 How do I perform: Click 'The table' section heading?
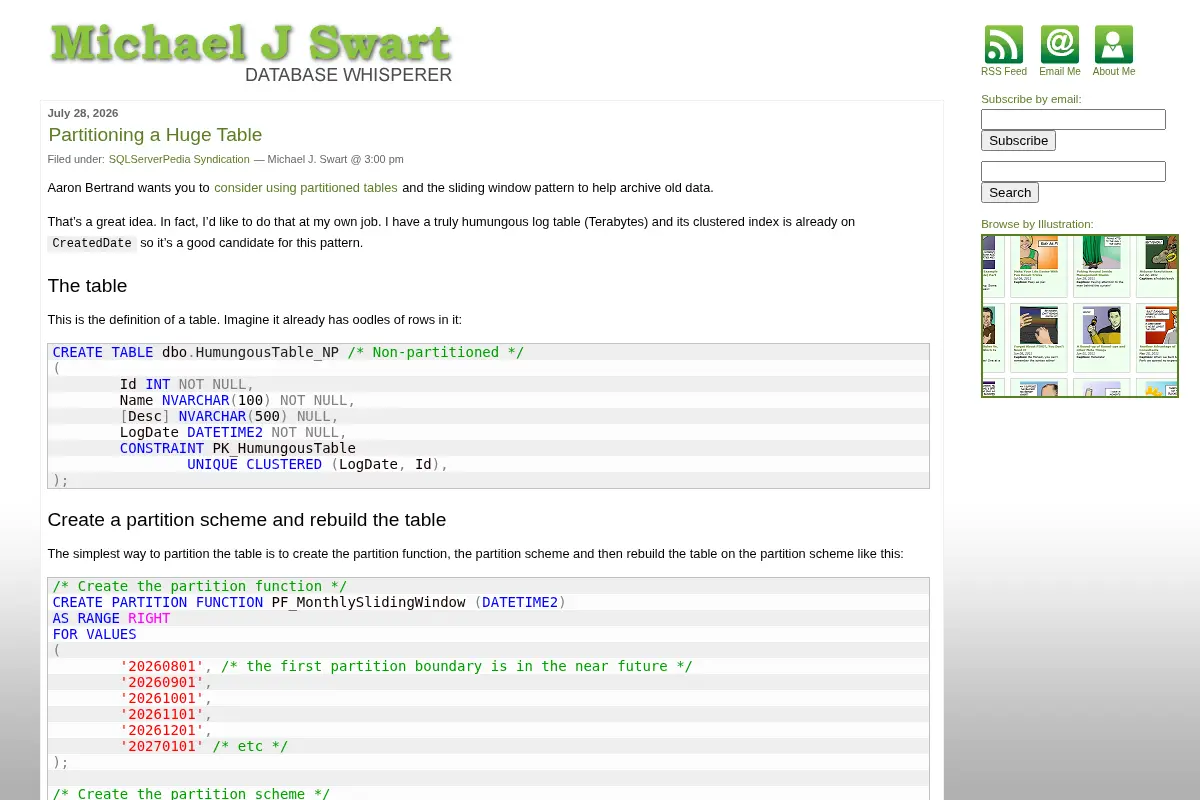(87, 286)
